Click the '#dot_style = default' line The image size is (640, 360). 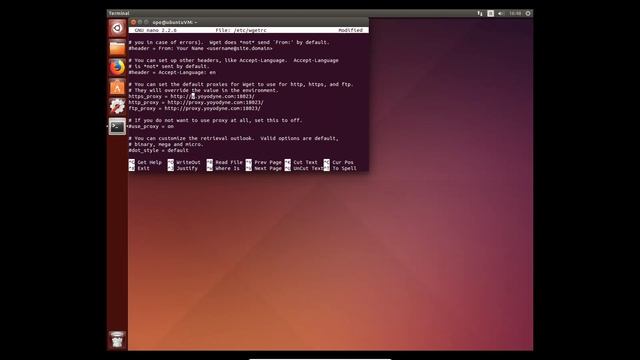[158, 150]
